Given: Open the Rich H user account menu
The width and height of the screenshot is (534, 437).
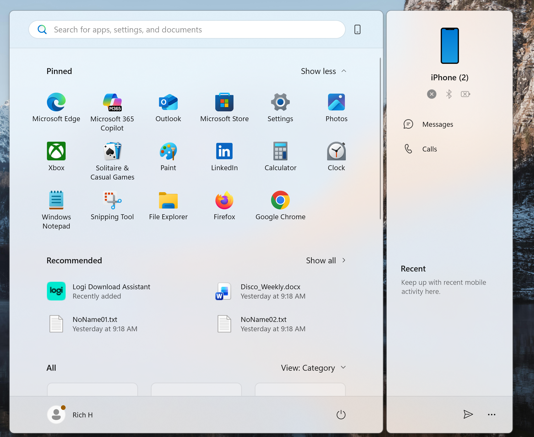Looking at the screenshot, I should [70, 415].
